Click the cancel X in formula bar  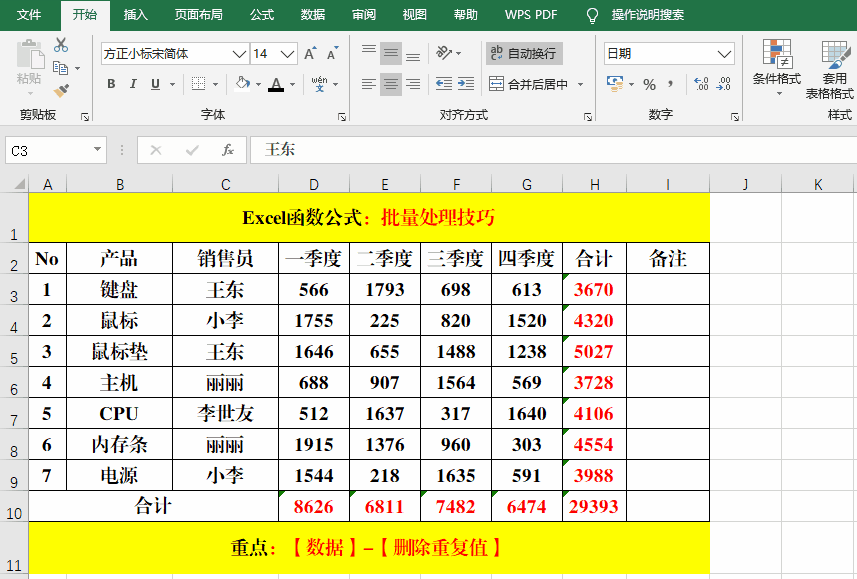[x=156, y=150]
